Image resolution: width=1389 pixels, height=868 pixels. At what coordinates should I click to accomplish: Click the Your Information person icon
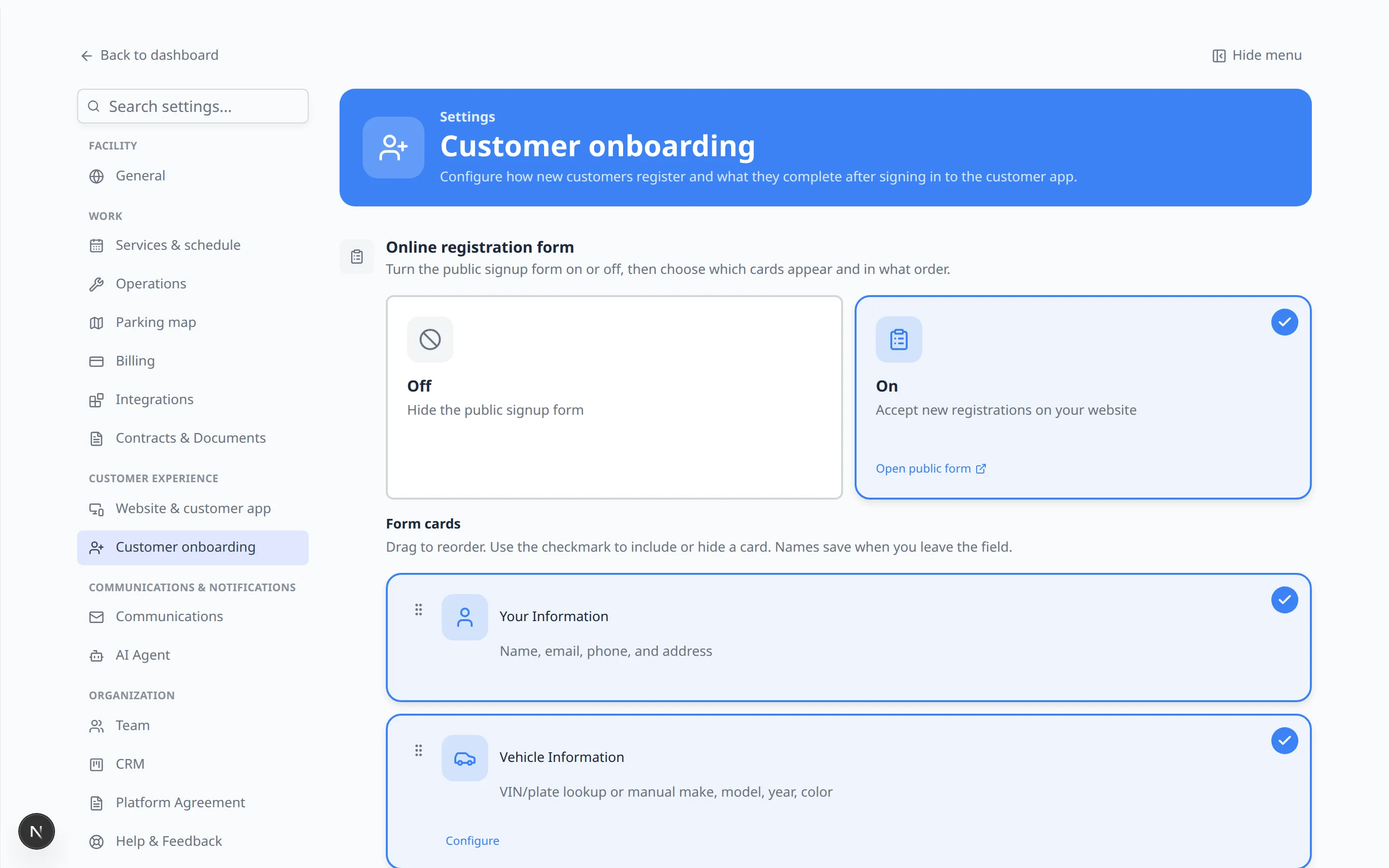pos(464,617)
